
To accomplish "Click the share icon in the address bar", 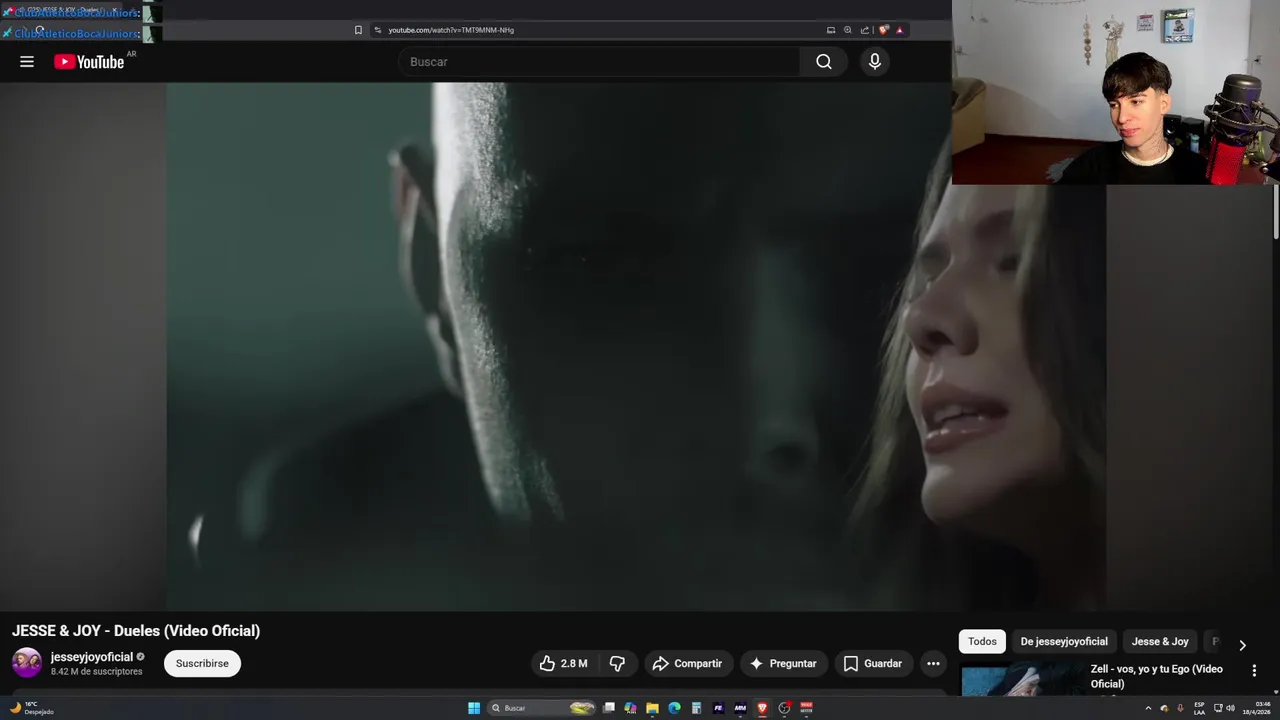I will pos(865,30).
